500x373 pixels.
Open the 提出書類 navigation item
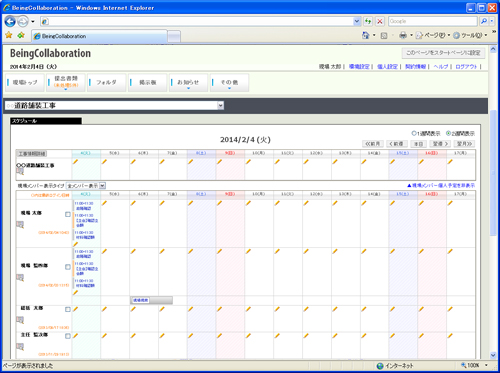pos(66,83)
